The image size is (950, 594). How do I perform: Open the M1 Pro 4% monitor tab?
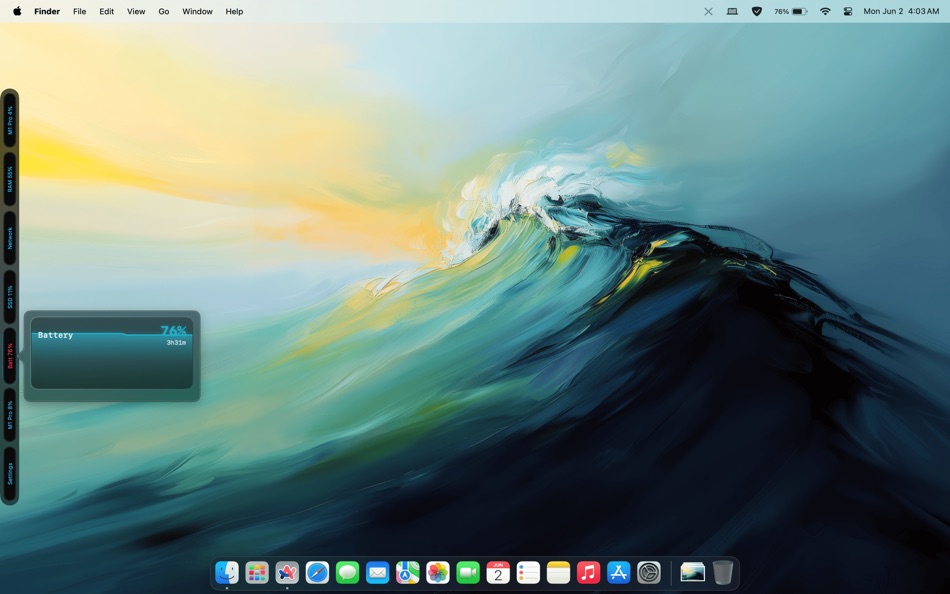(10, 120)
